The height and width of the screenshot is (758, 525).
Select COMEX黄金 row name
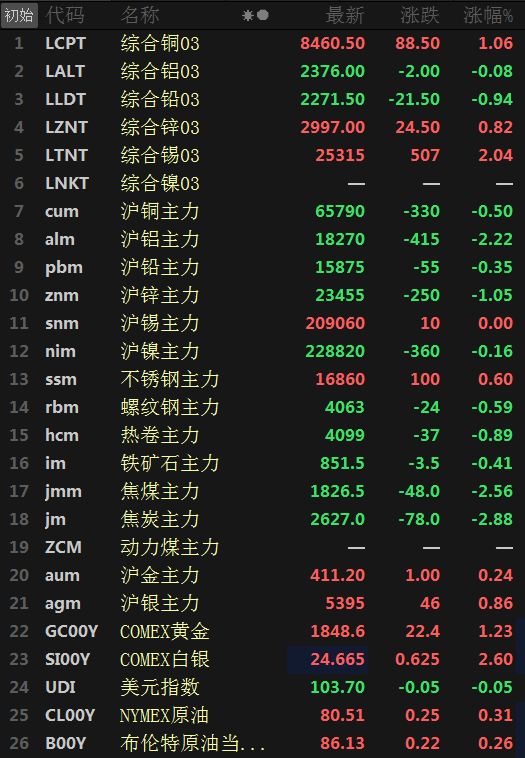pyautogui.click(x=165, y=632)
